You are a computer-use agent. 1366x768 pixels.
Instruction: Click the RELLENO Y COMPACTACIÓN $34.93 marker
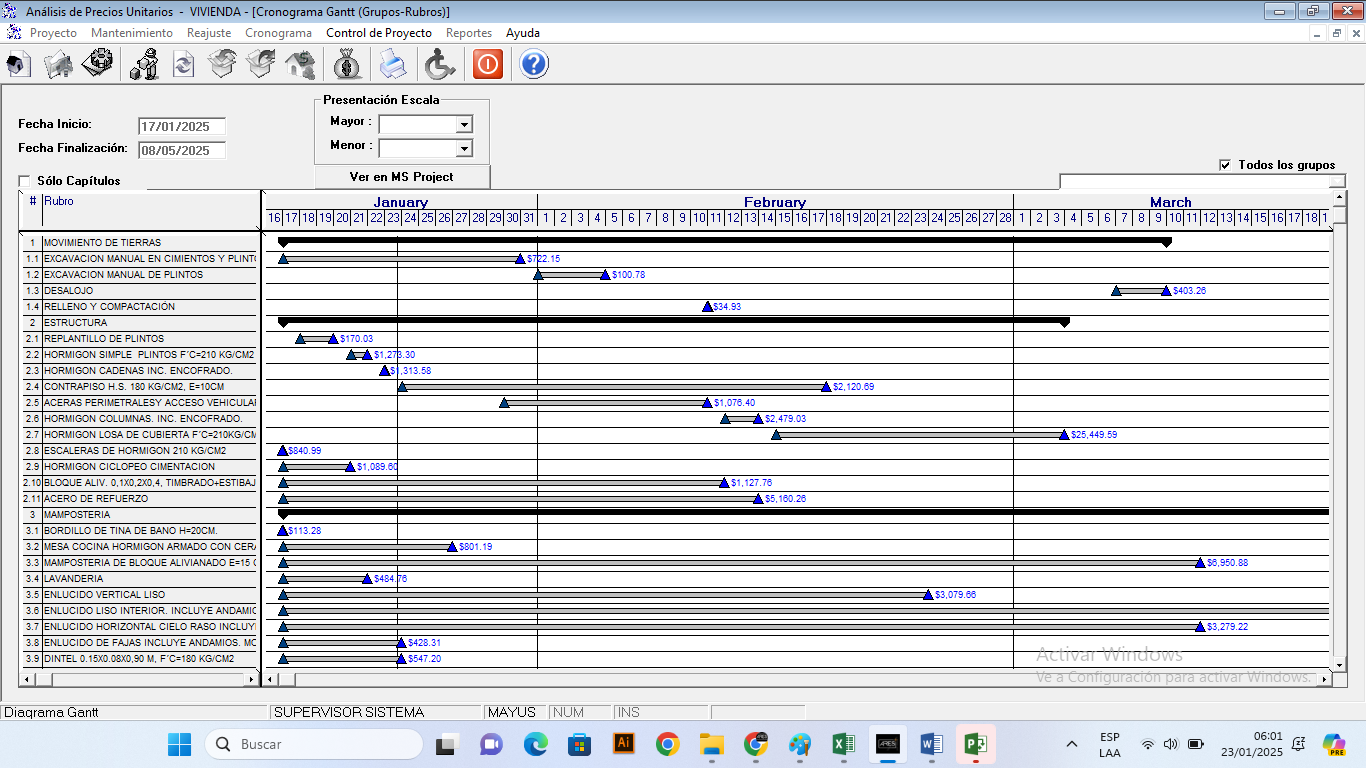coord(707,307)
